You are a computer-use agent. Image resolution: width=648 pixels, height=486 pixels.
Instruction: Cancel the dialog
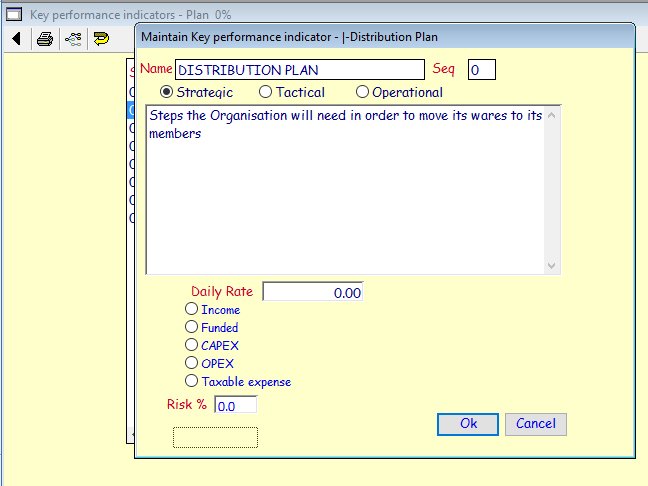(535, 424)
